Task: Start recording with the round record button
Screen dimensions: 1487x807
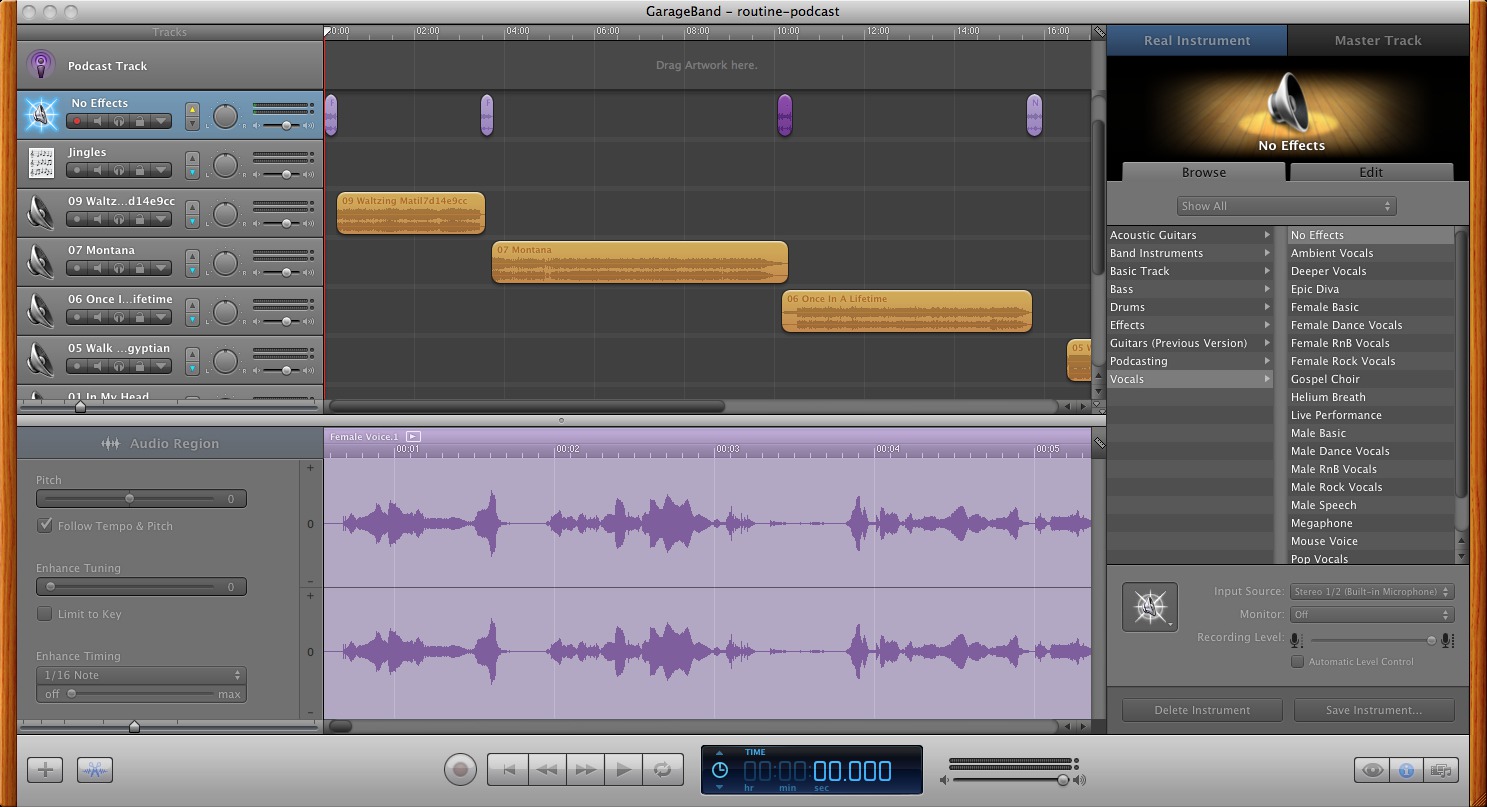Action: click(460, 770)
